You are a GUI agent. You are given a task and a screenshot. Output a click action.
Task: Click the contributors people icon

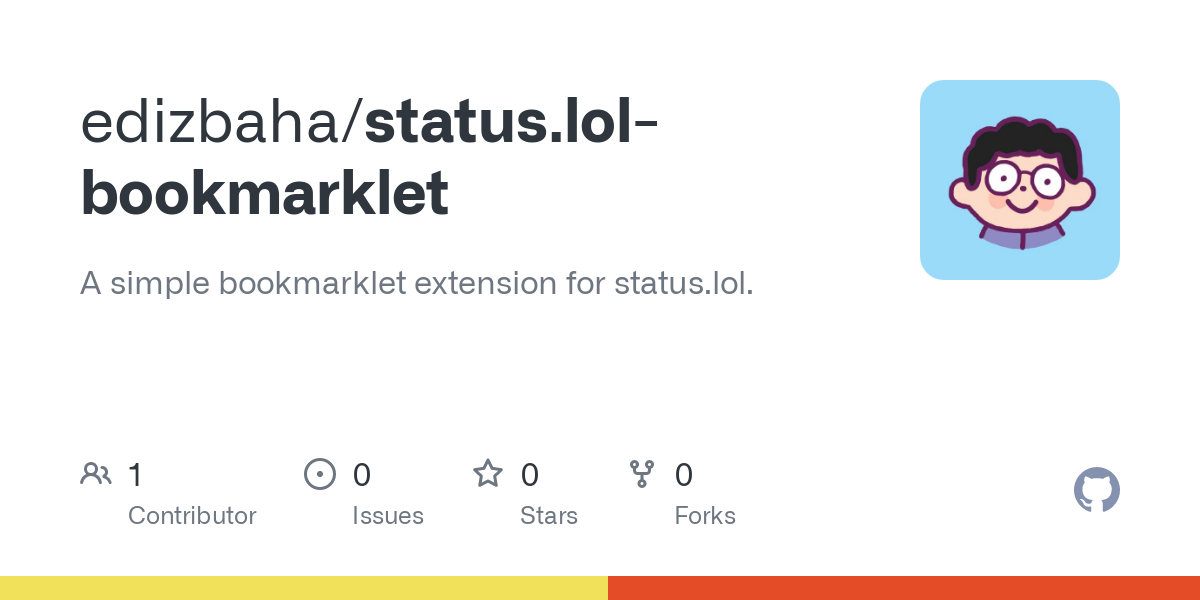point(96,473)
